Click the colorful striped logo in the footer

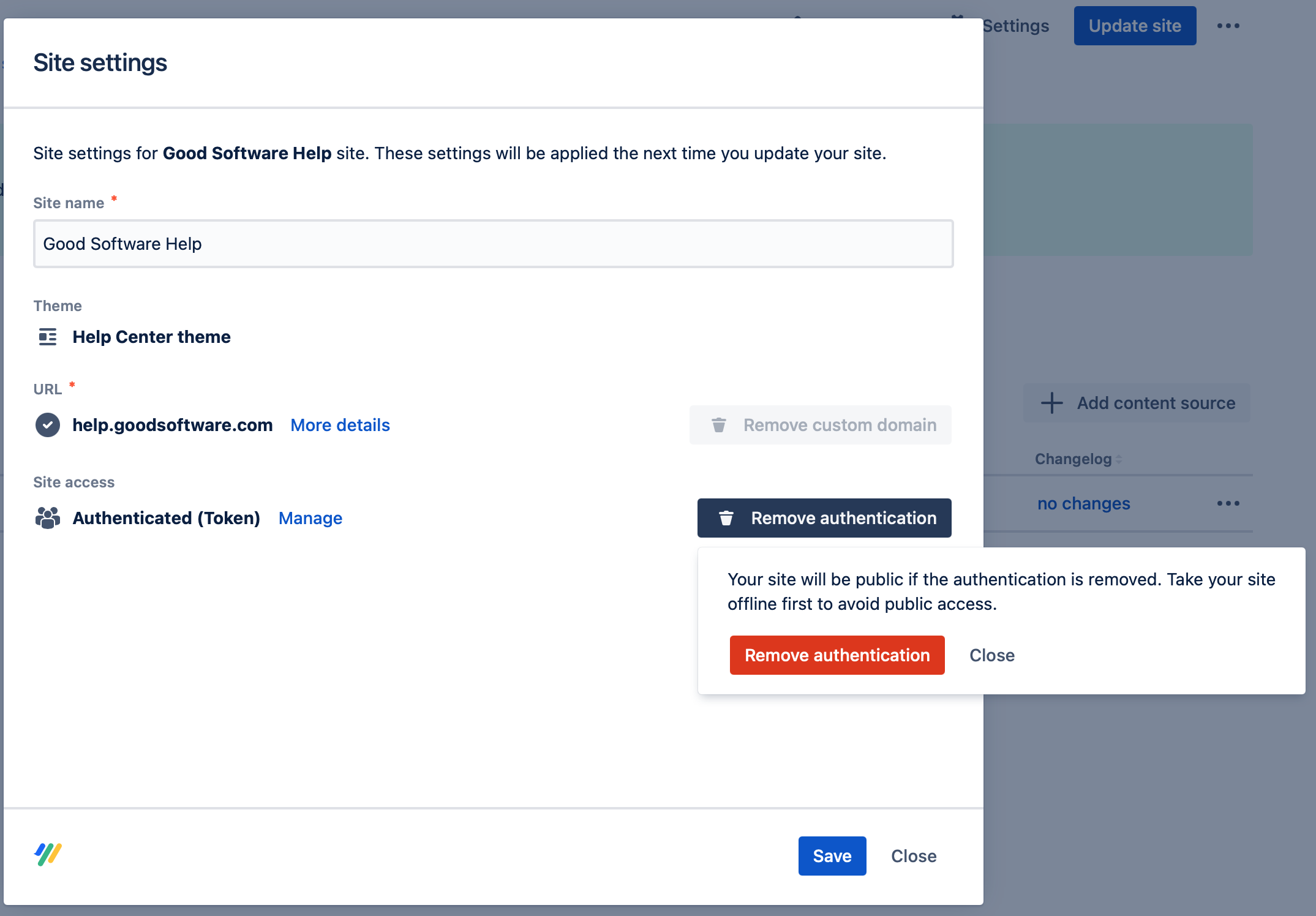coord(48,854)
